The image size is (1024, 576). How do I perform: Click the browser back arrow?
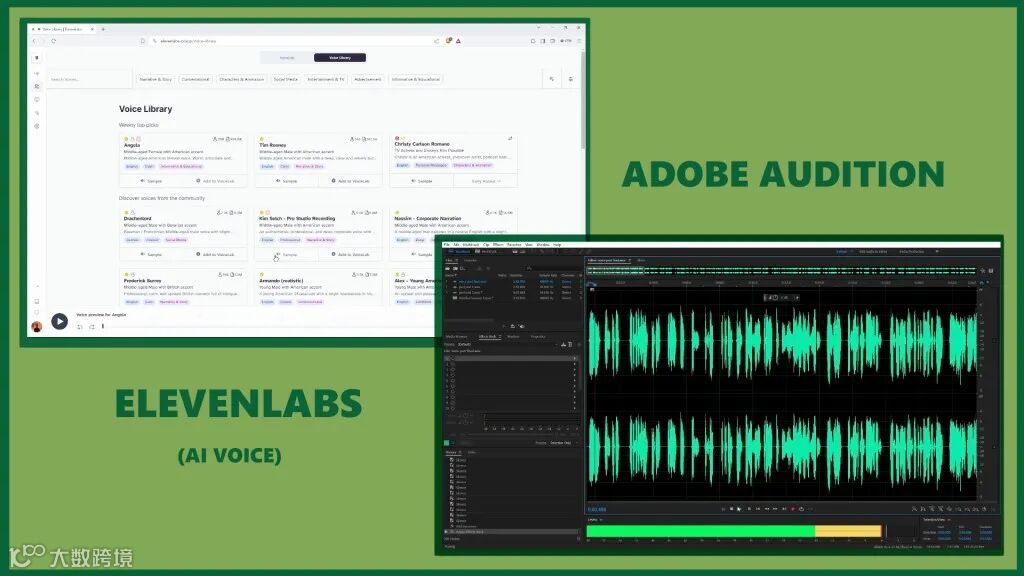[35, 40]
